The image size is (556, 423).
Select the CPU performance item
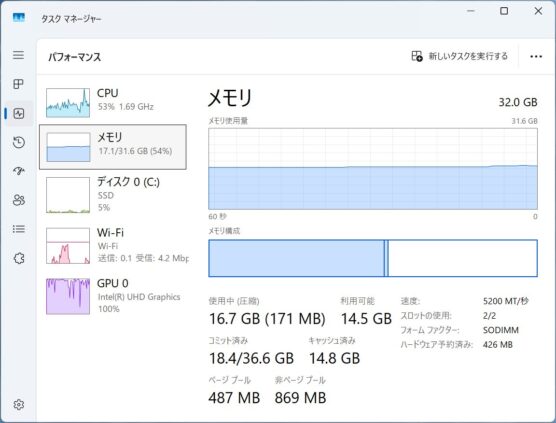point(113,102)
